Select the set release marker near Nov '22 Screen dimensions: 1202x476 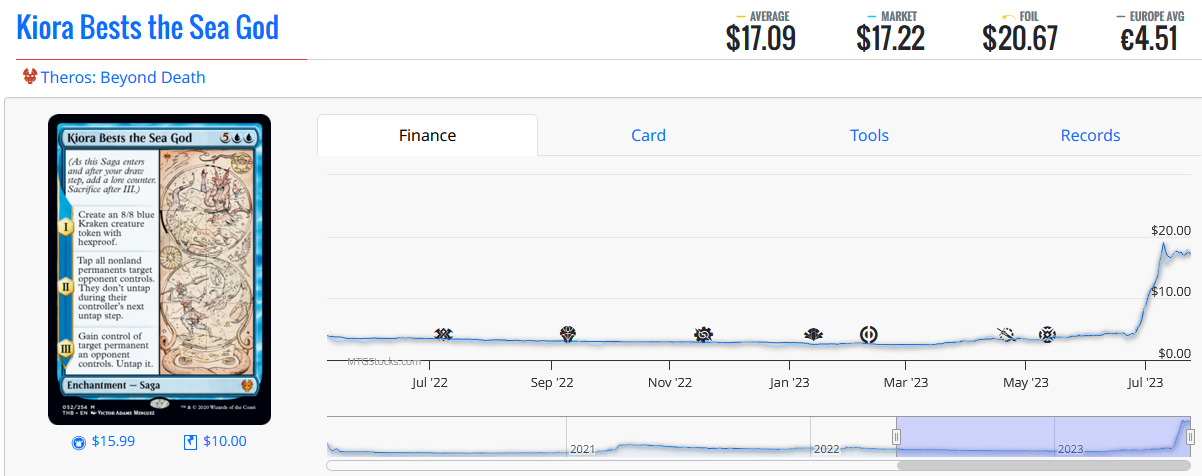[704, 334]
